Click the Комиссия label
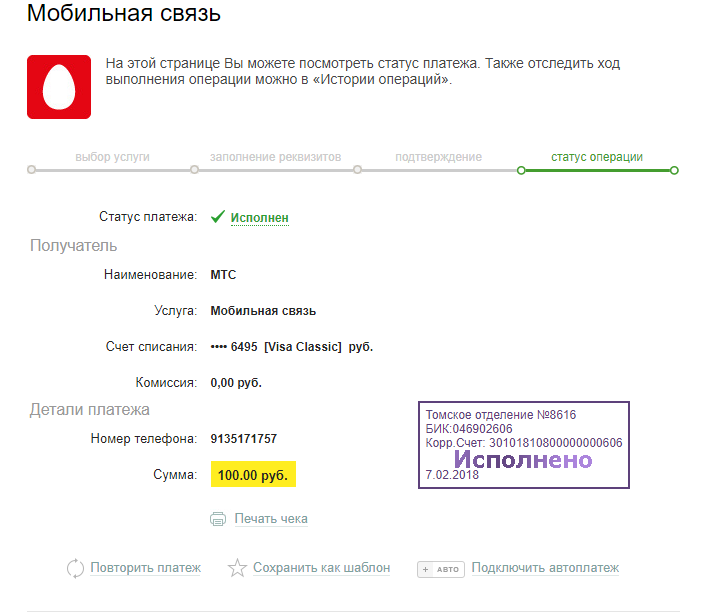This screenshot has height=615, width=720. [x=166, y=383]
